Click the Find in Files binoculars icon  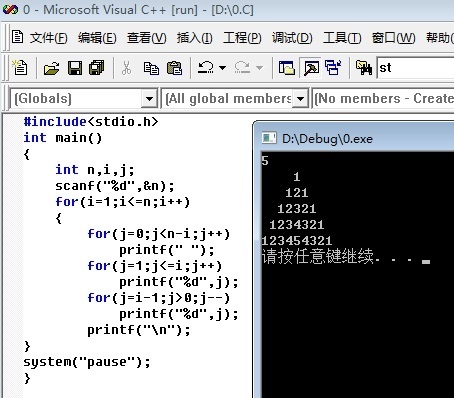pos(364,68)
